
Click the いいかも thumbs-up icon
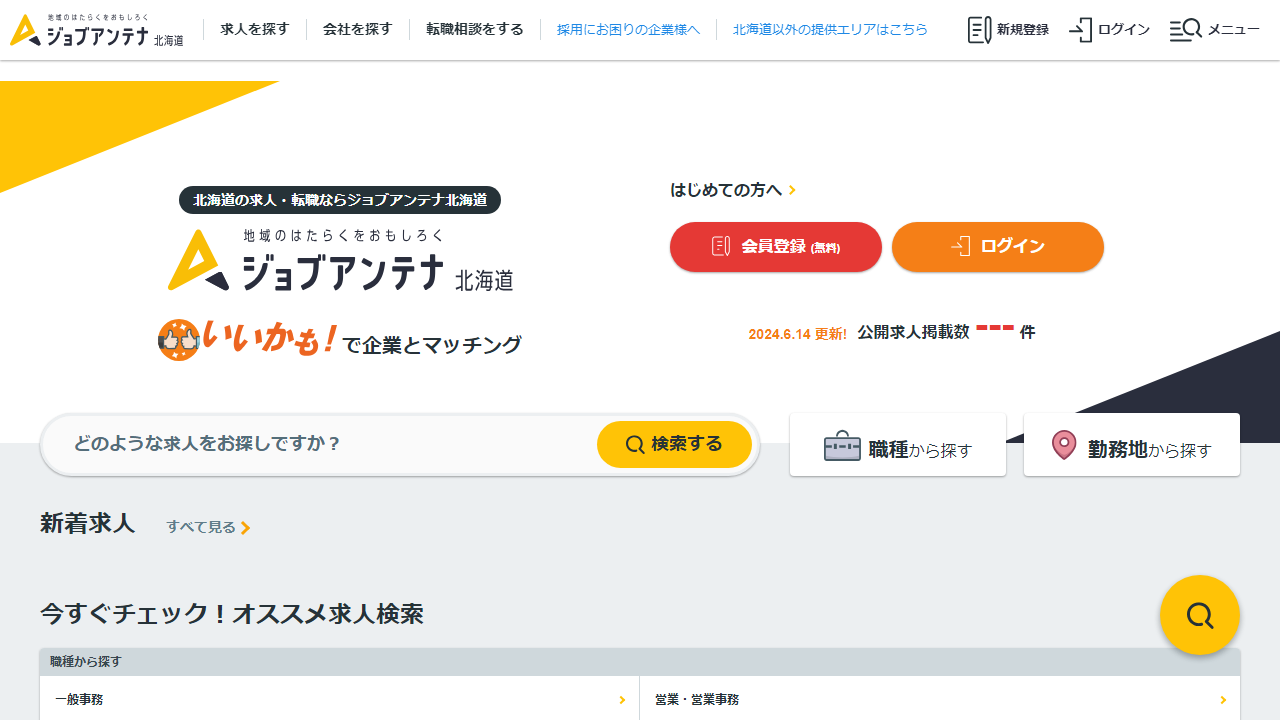coord(178,340)
